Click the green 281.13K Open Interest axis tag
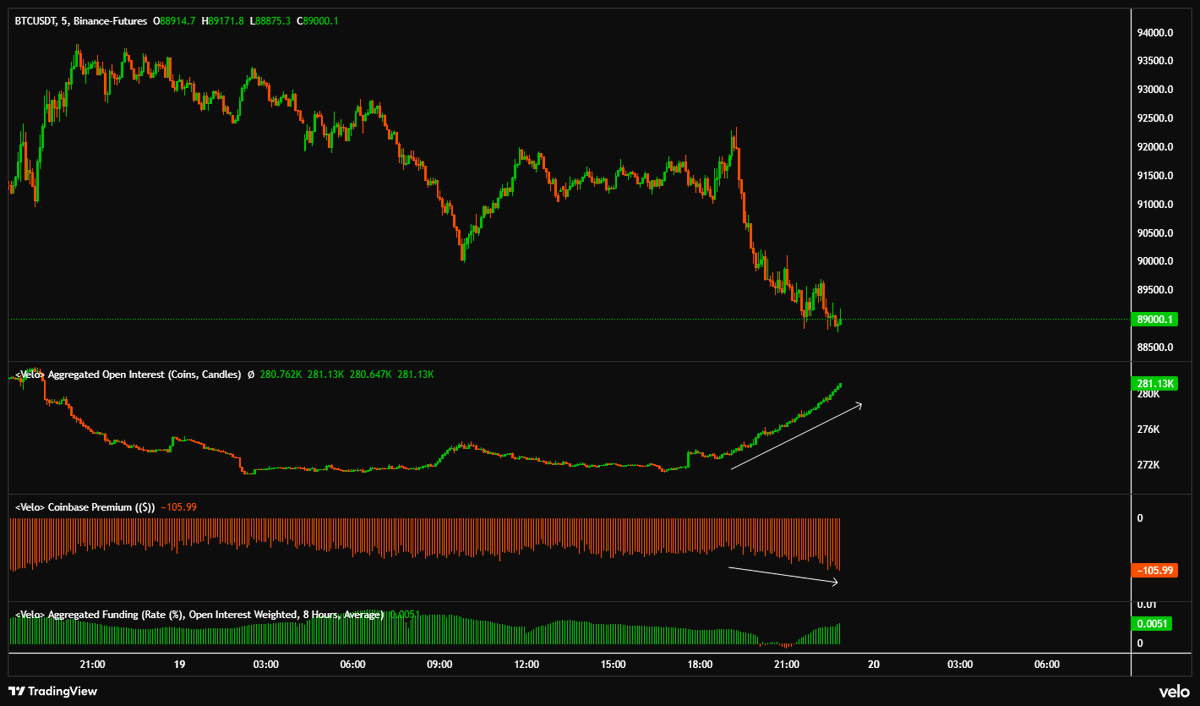The height and width of the screenshot is (706, 1200). (1154, 383)
